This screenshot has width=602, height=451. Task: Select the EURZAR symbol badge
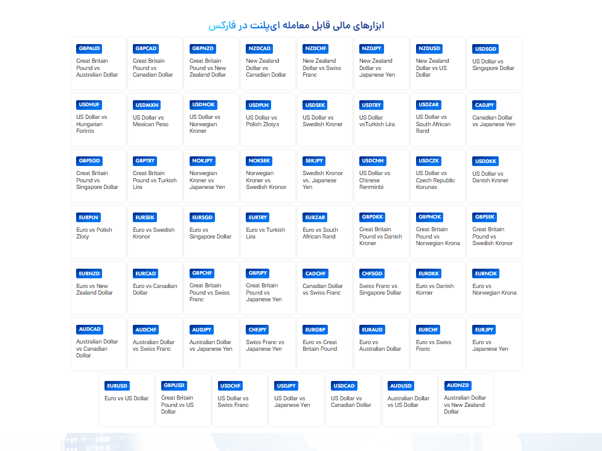pos(315,217)
